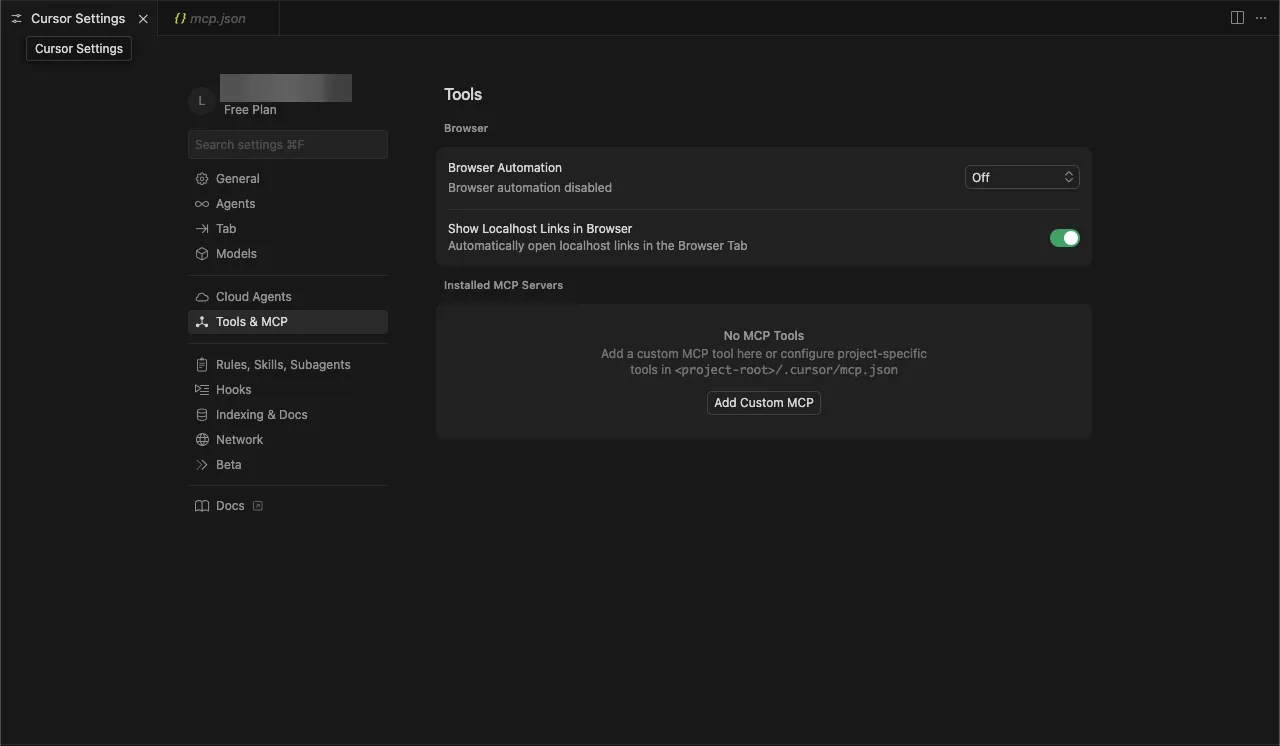Image resolution: width=1280 pixels, height=746 pixels.
Task: Open the Browser Automation dropdown
Action: tap(1021, 176)
